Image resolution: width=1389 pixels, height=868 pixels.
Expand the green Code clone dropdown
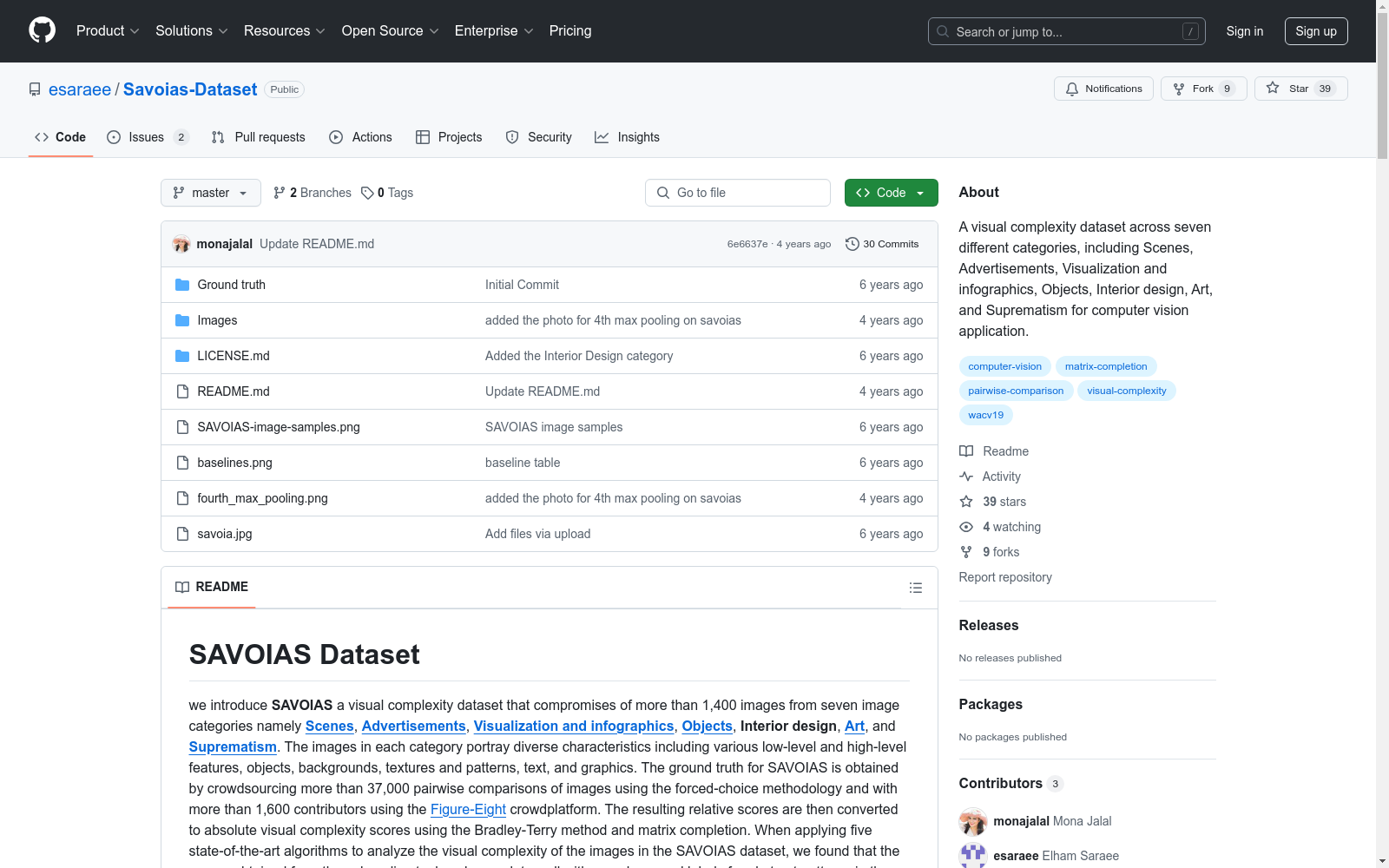tap(891, 193)
